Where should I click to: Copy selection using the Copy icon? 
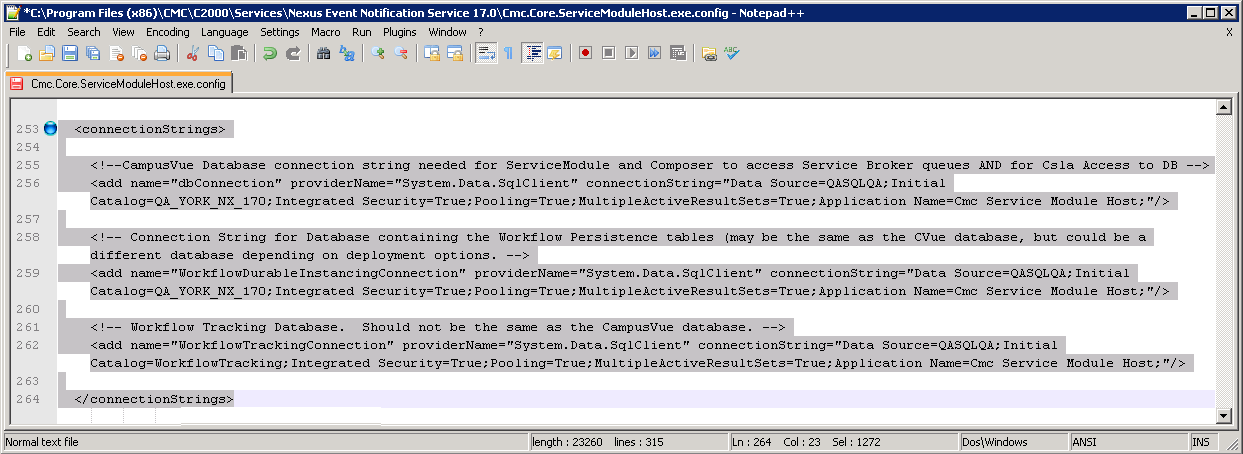(215, 53)
